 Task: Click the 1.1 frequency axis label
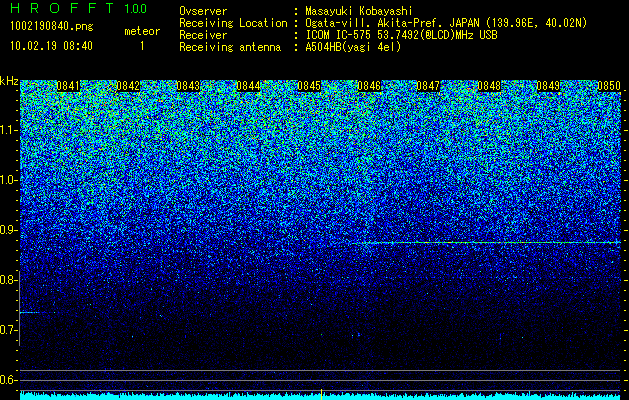(9, 130)
